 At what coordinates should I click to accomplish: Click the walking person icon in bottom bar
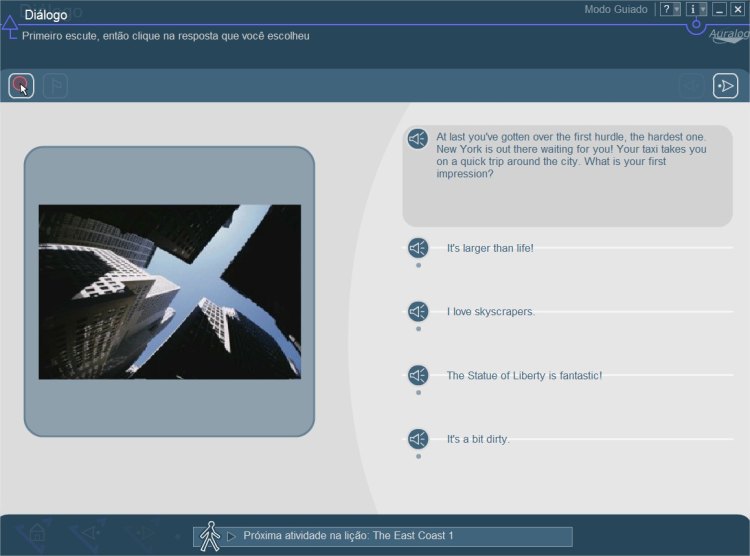tap(209, 536)
